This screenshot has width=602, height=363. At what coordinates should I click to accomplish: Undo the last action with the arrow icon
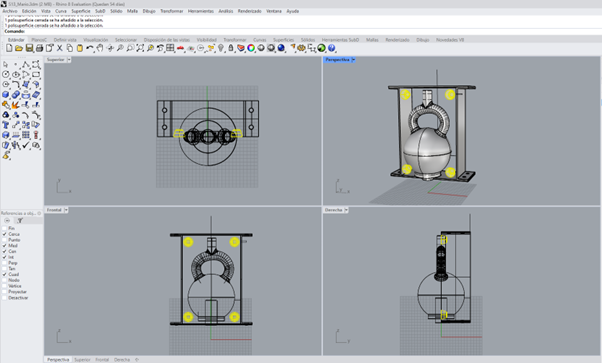click(90, 48)
